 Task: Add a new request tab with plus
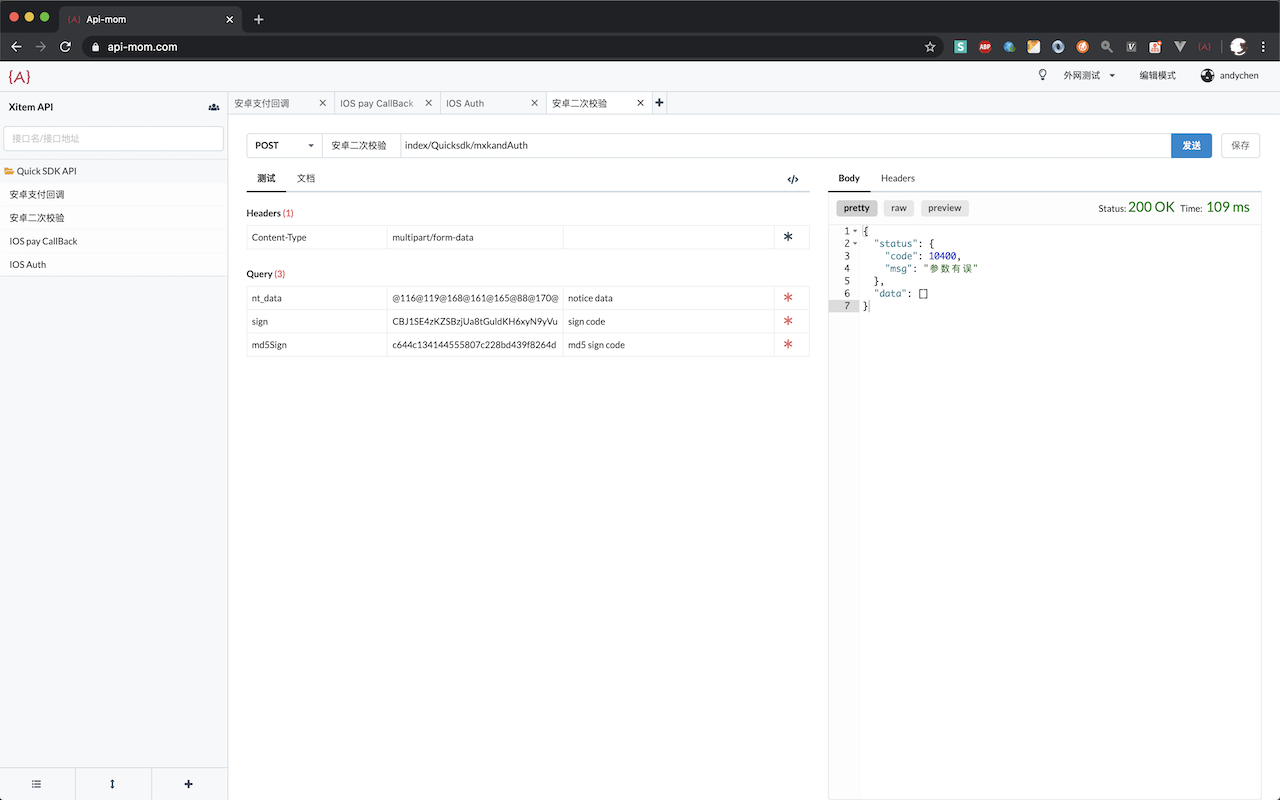click(659, 103)
